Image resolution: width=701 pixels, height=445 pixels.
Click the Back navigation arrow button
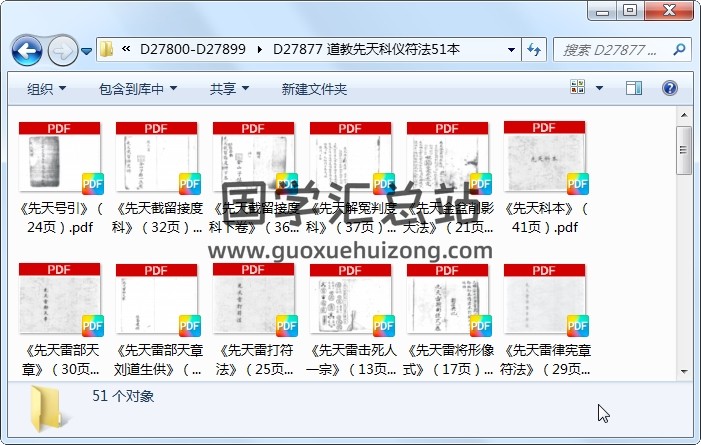pos(27,49)
